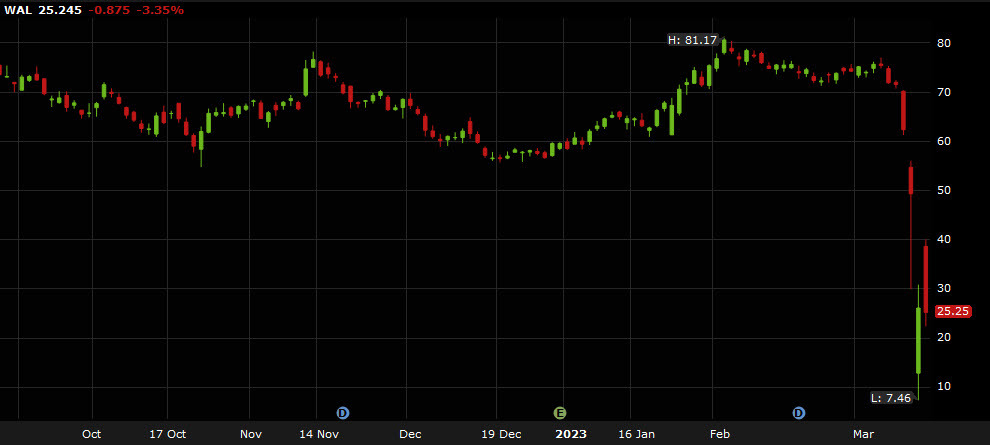The height and width of the screenshot is (445, 990).
Task: Click the 19 Dec date on time axis
Action: coord(501,434)
